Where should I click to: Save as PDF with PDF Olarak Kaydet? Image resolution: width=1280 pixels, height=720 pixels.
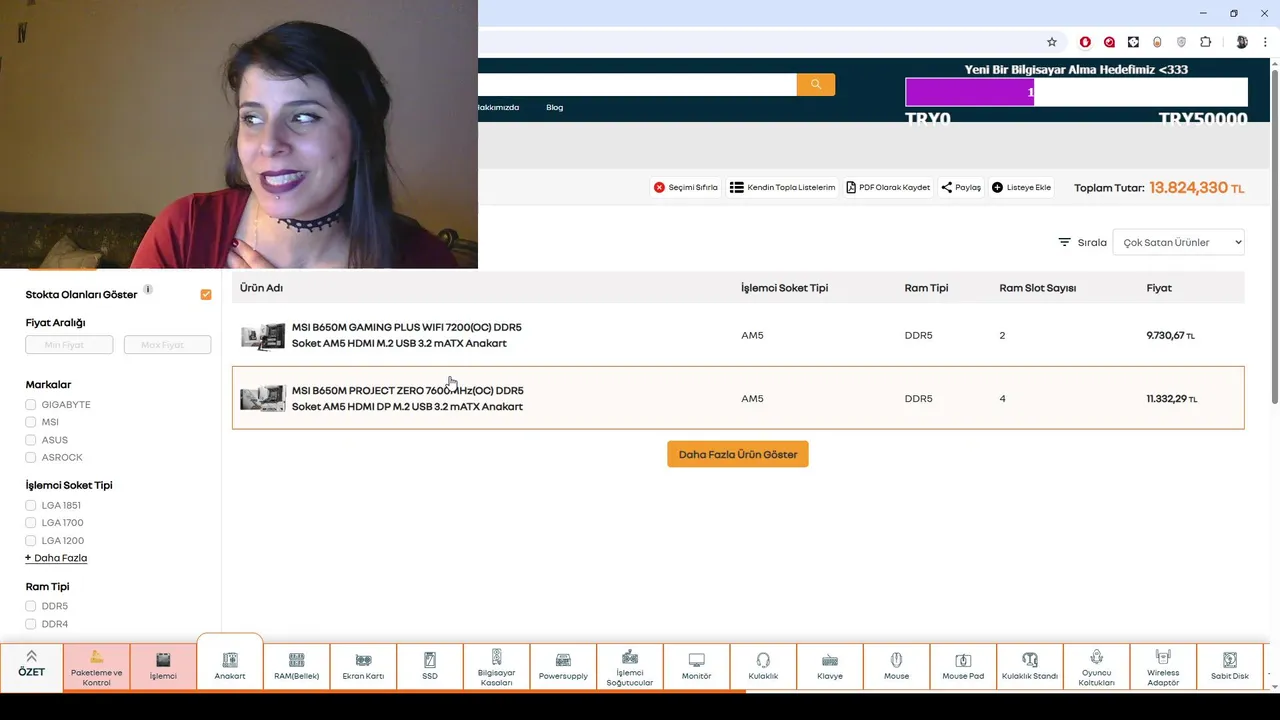coord(888,187)
